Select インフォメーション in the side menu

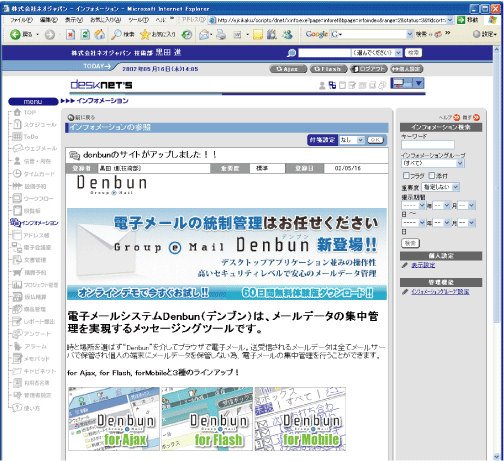[x=34, y=223]
